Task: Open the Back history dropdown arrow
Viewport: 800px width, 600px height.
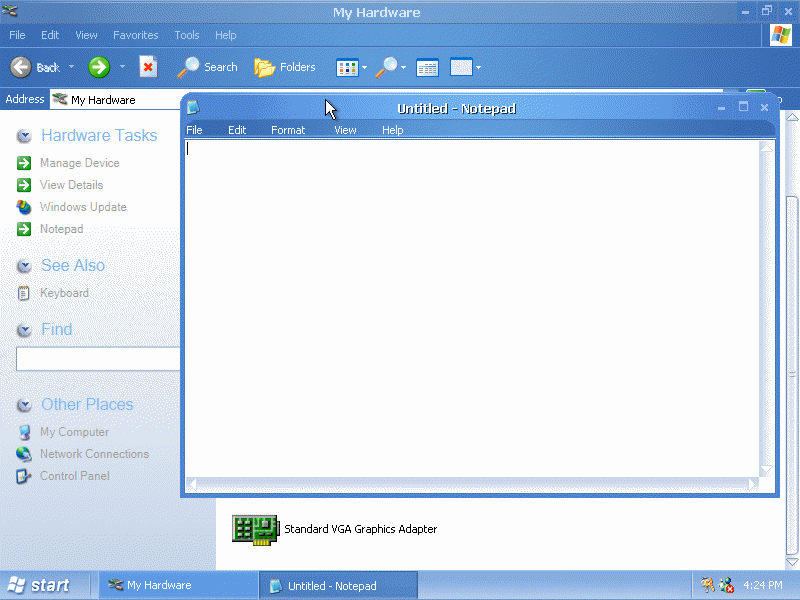Action: coord(71,67)
